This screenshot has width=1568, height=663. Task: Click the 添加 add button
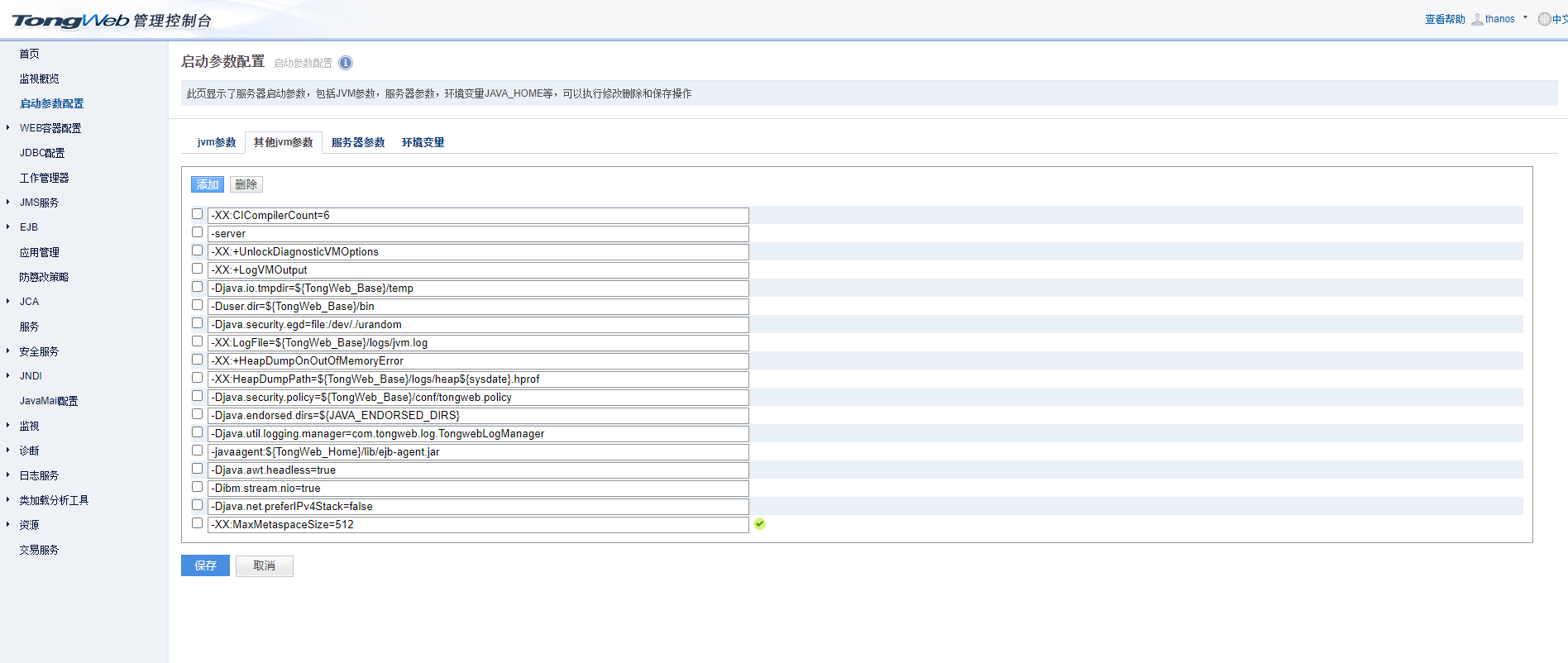[207, 184]
